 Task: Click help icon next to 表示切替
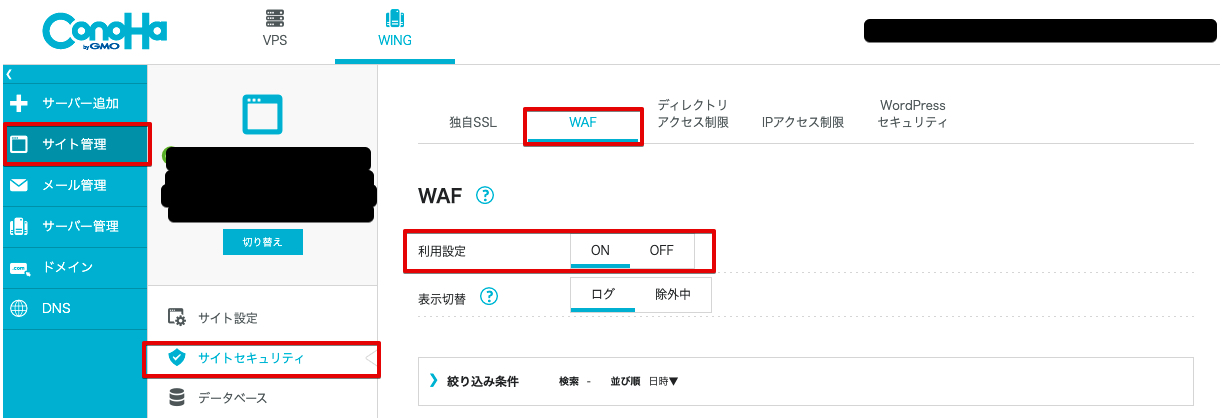point(489,297)
